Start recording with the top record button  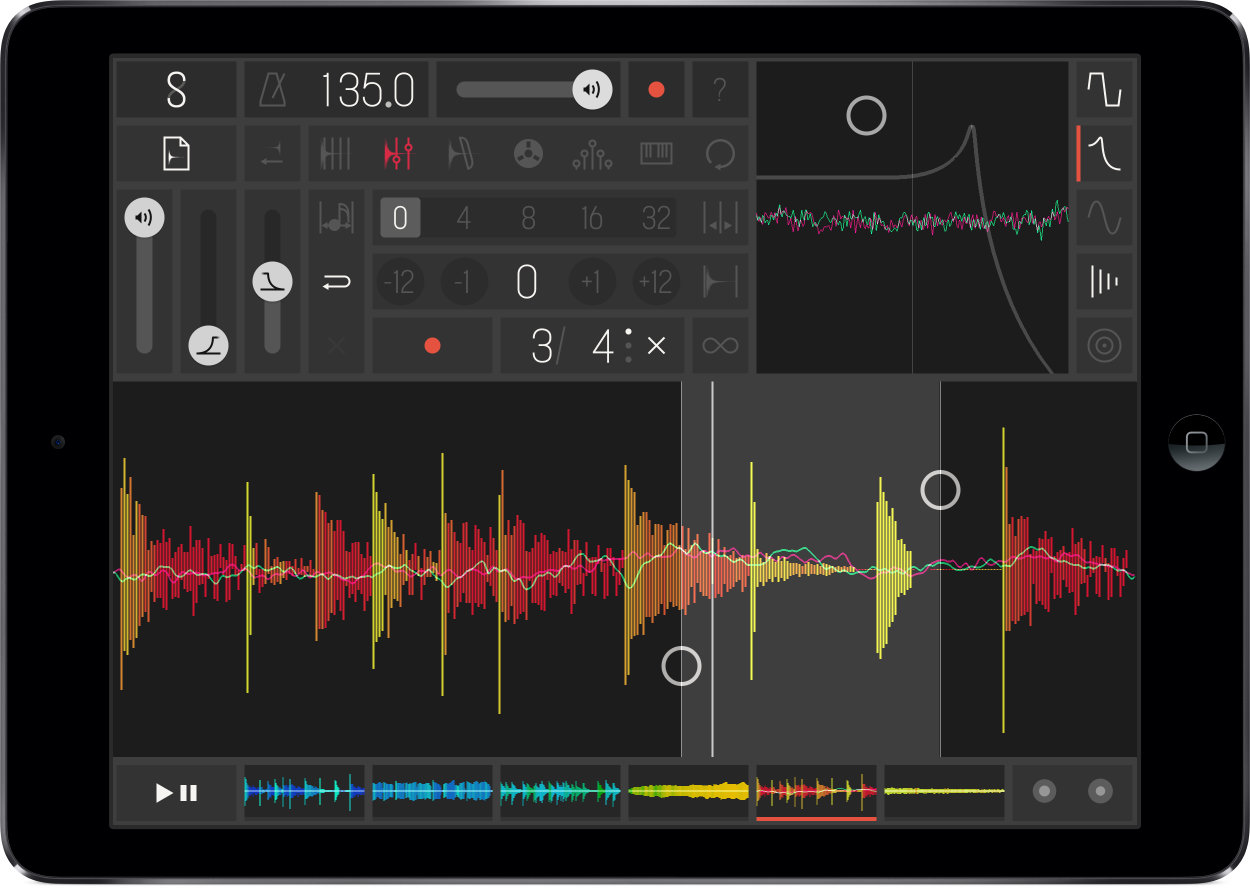coord(656,90)
